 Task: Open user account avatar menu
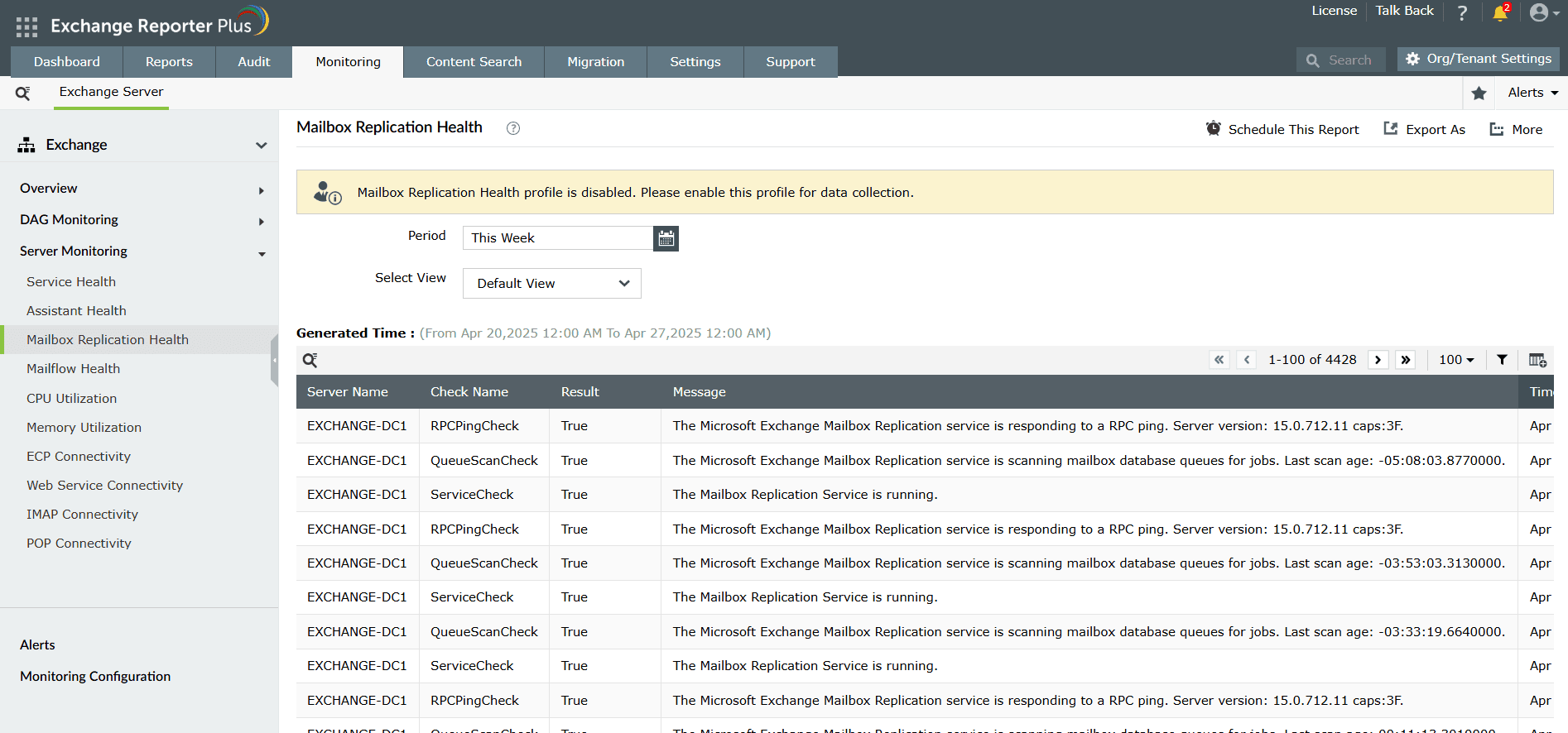[x=1544, y=12]
